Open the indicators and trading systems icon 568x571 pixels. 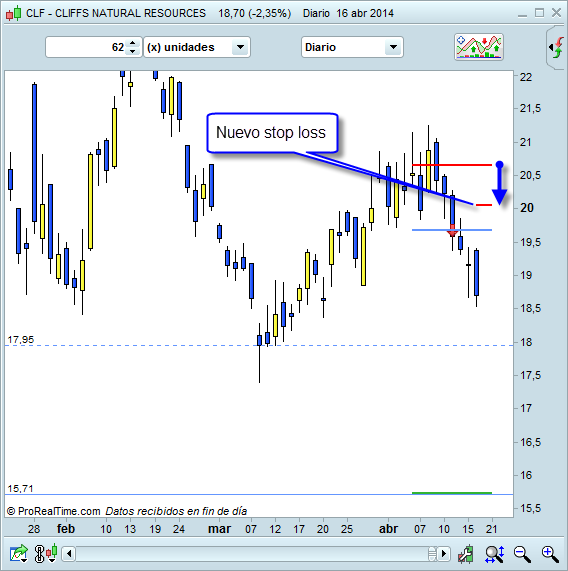pos(479,47)
